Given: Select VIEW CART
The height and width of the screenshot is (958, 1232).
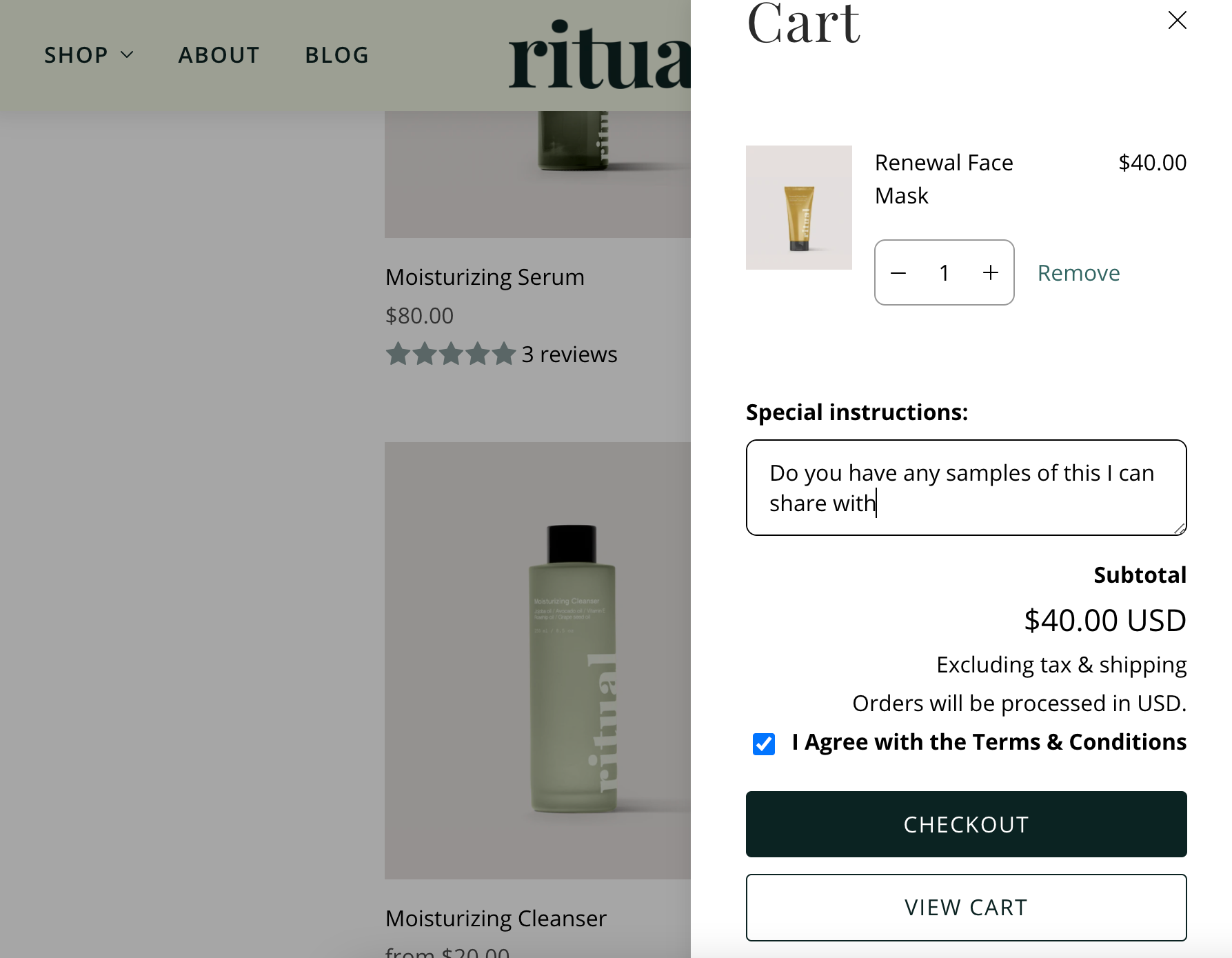Looking at the screenshot, I should 966,907.
